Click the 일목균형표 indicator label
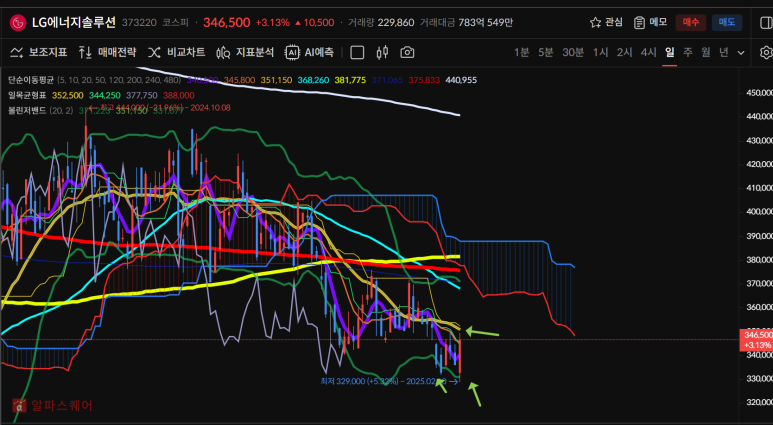The image size is (773, 425). point(27,95)
